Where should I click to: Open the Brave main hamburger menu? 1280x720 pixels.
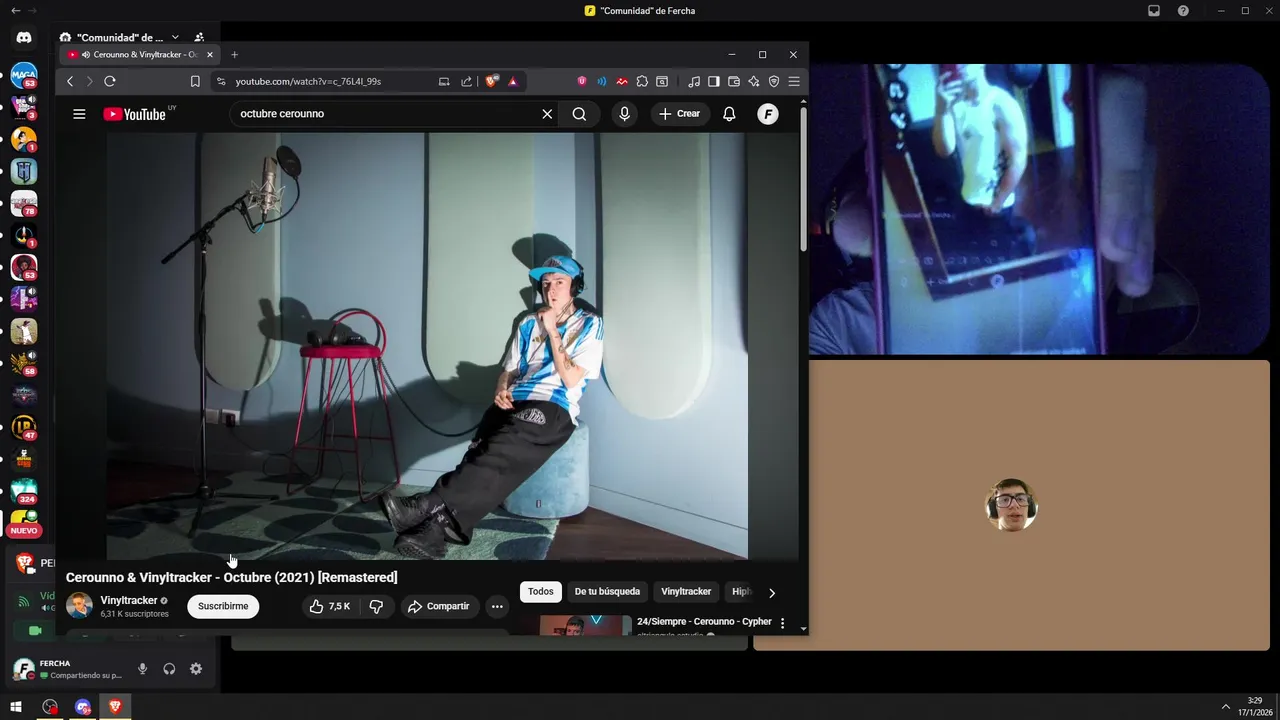tap(794, 81)
